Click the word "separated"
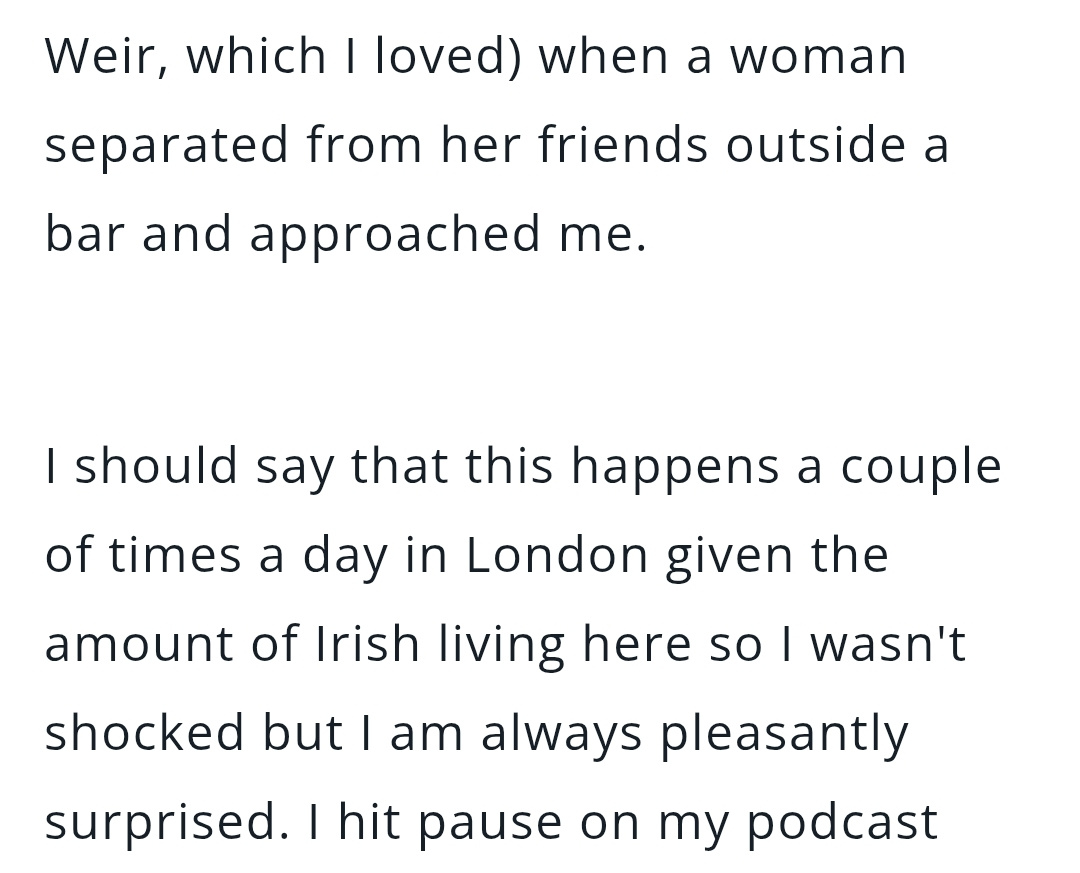This screenshot has height=873, width=1080. pos(167,146)
